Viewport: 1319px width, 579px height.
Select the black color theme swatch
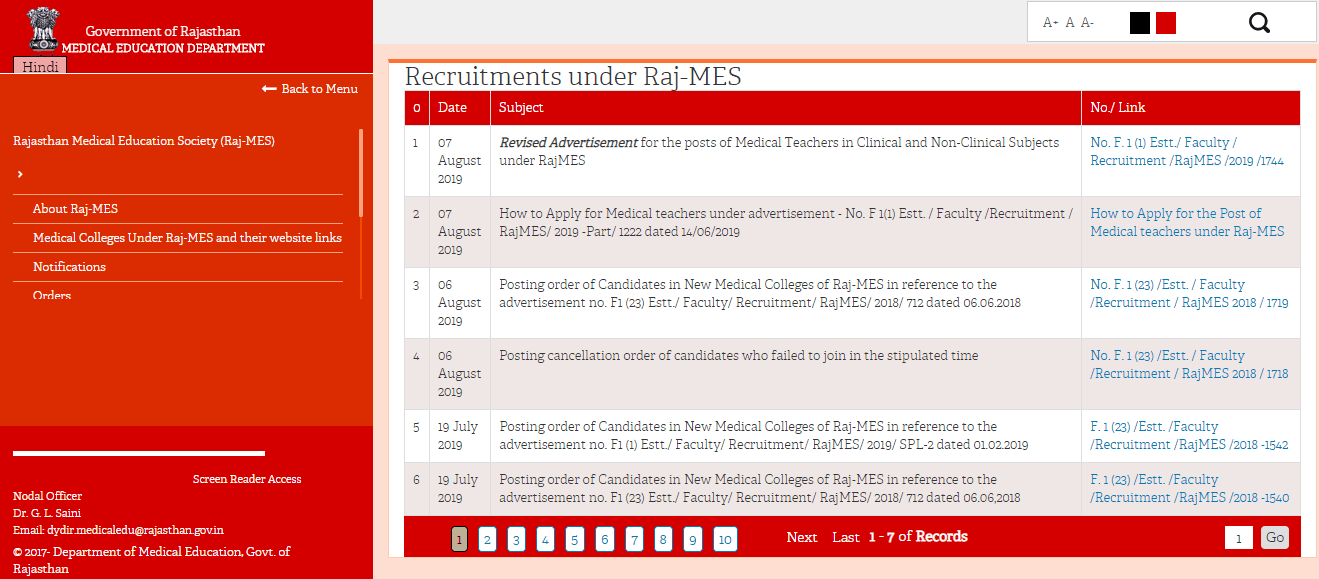click(1139, 23)
